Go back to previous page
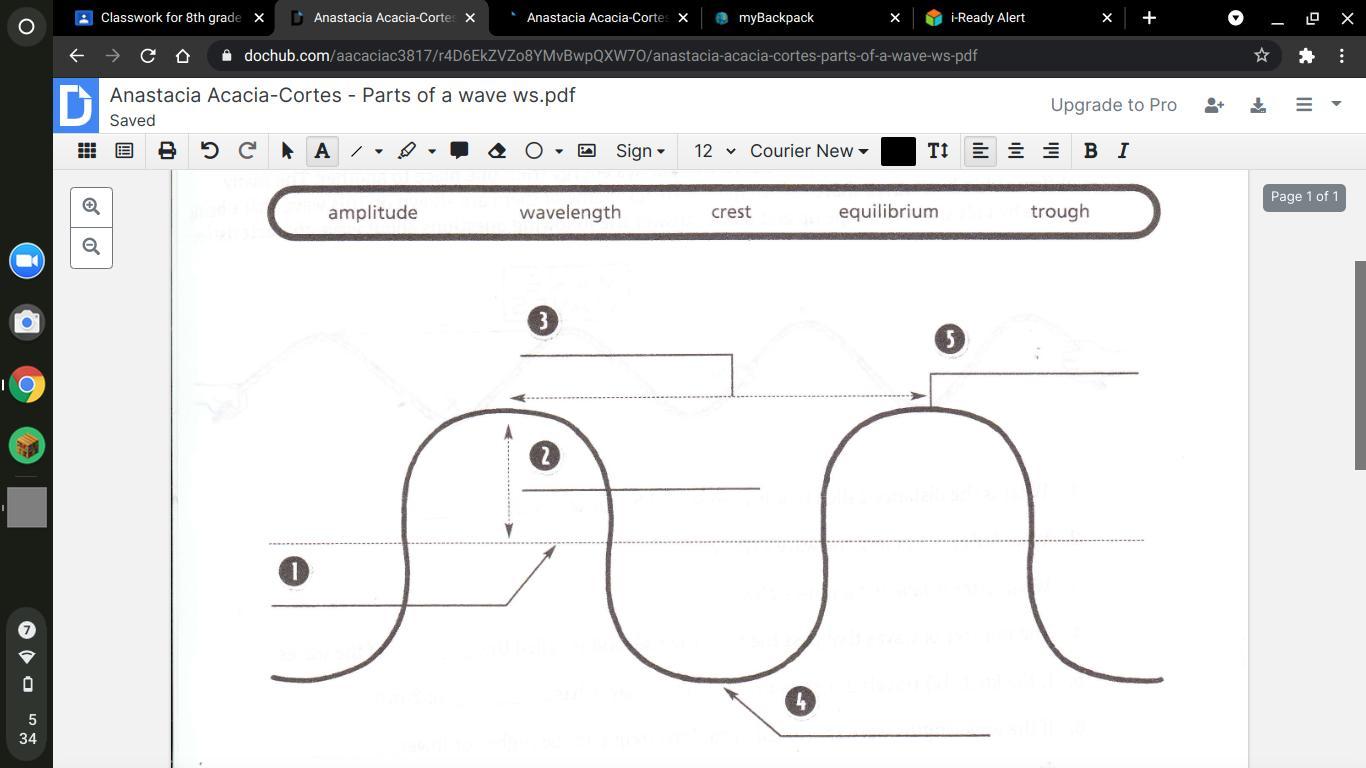Screen dimensions: 1366x768 (77, 56)
